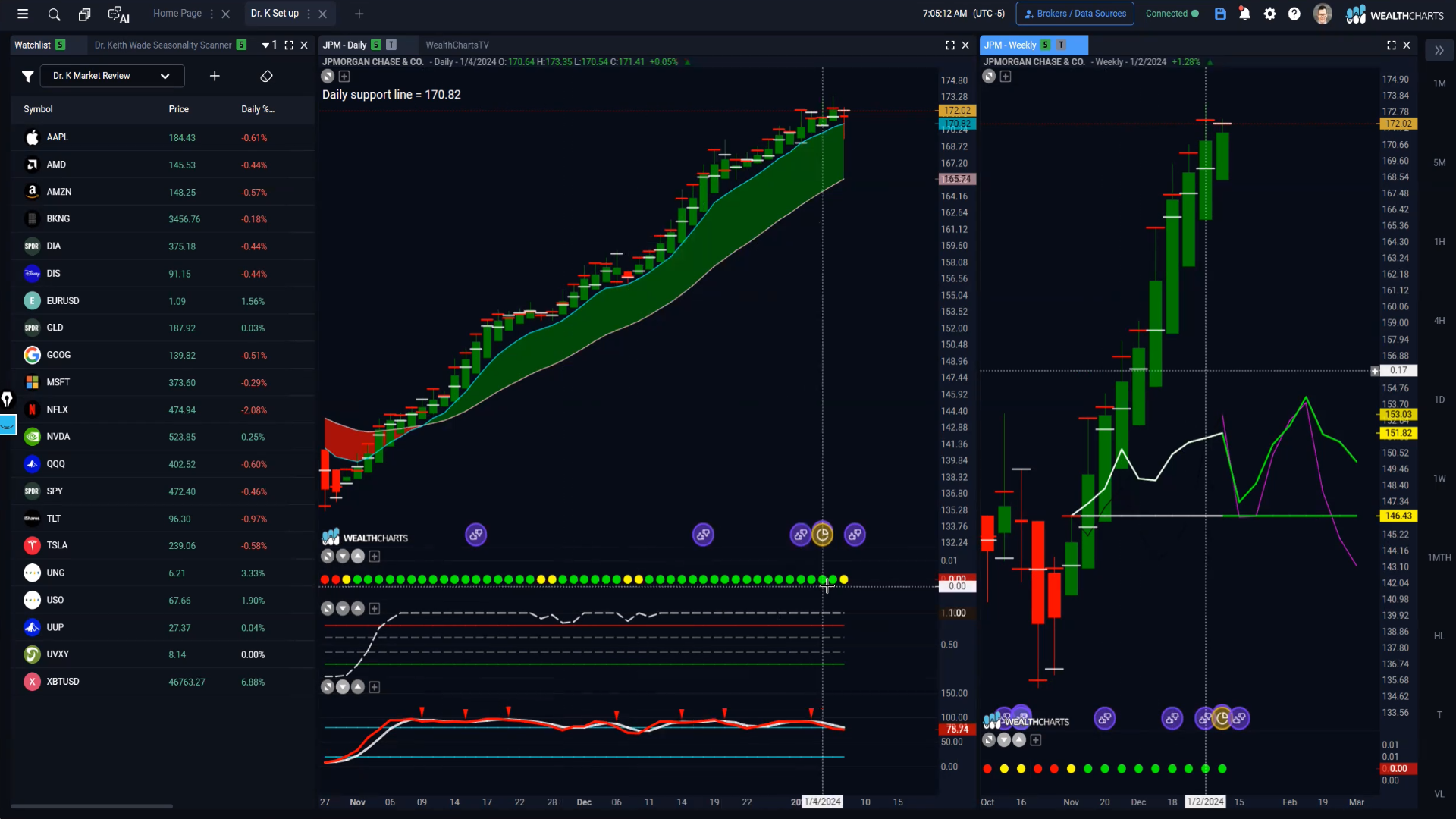
Task: Open the AI chat assistant
Action: pos(118,14)
